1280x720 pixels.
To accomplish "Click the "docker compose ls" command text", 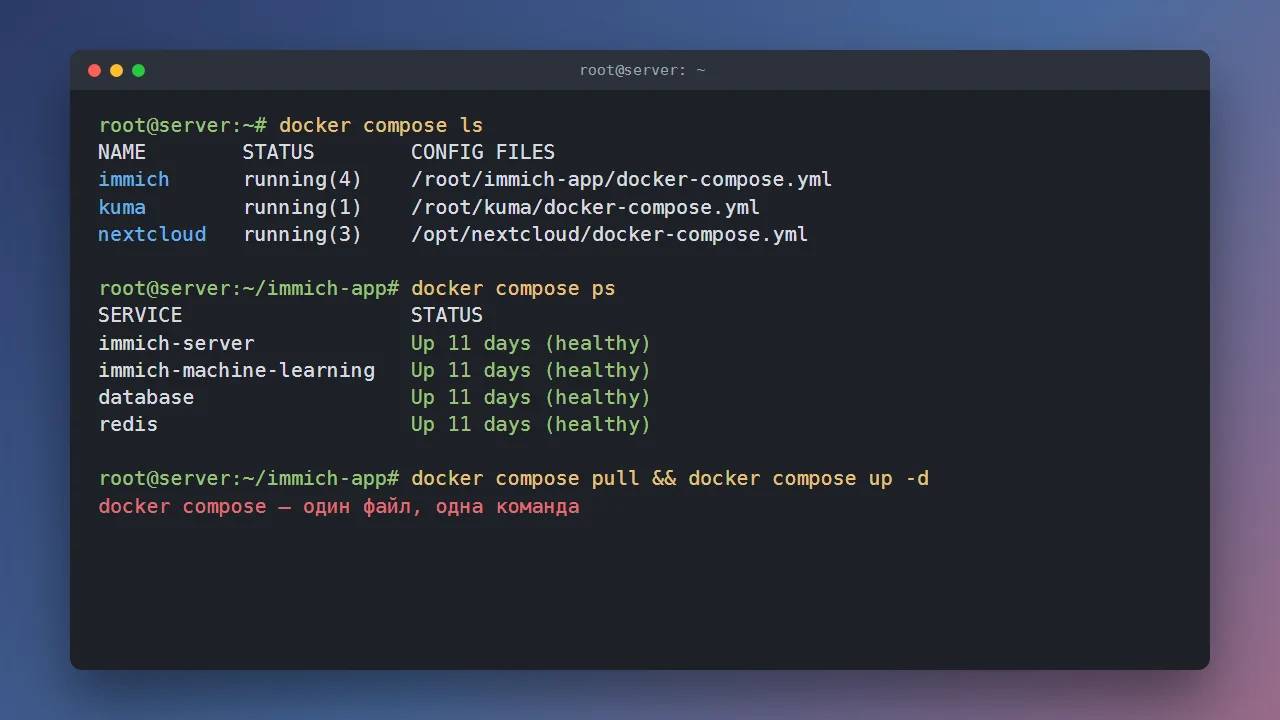I will pos(381,125).
